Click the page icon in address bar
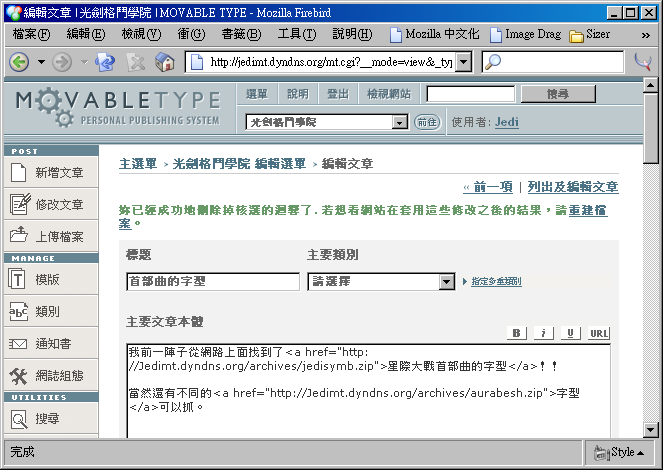Image resolution: width=663 pixels, height=470 pixels. pyautogui.click(x=197, y=63)
